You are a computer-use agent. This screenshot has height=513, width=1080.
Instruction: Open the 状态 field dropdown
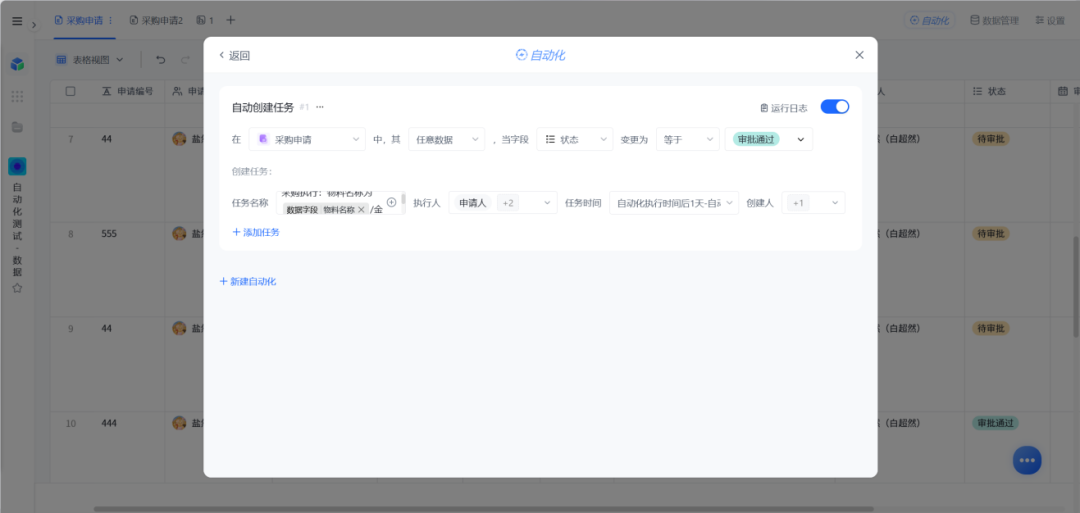pos(574,139)
